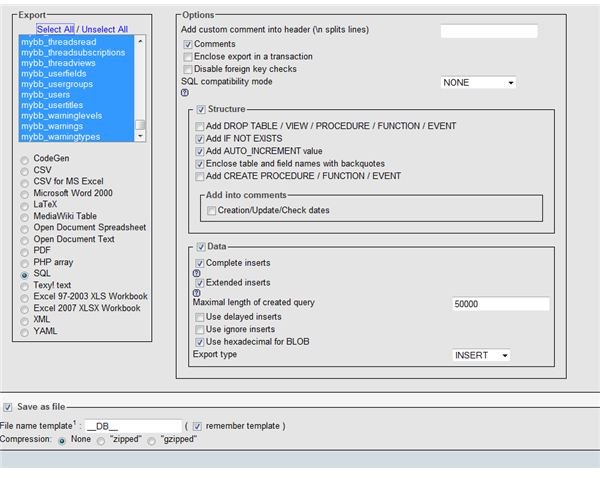600x478 pixels.
Task: Click table list scroll down arrow
Action: tap(140, 136)
